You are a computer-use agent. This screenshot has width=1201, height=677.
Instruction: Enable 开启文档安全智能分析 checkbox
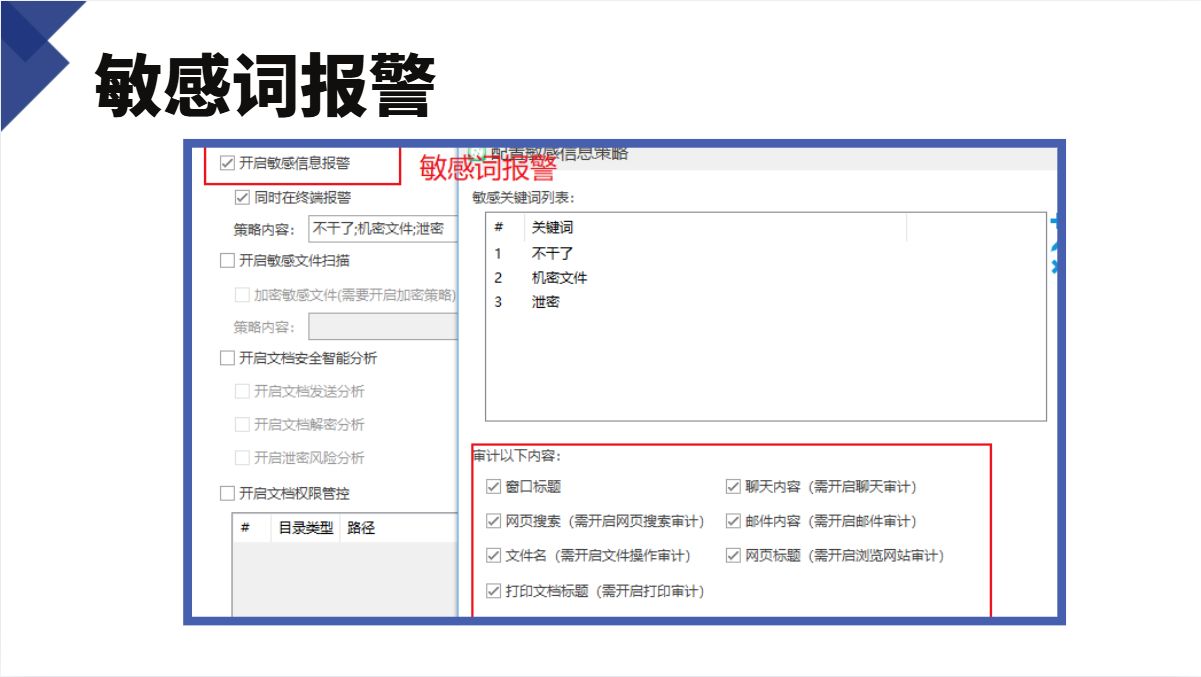tap(227, 358)
